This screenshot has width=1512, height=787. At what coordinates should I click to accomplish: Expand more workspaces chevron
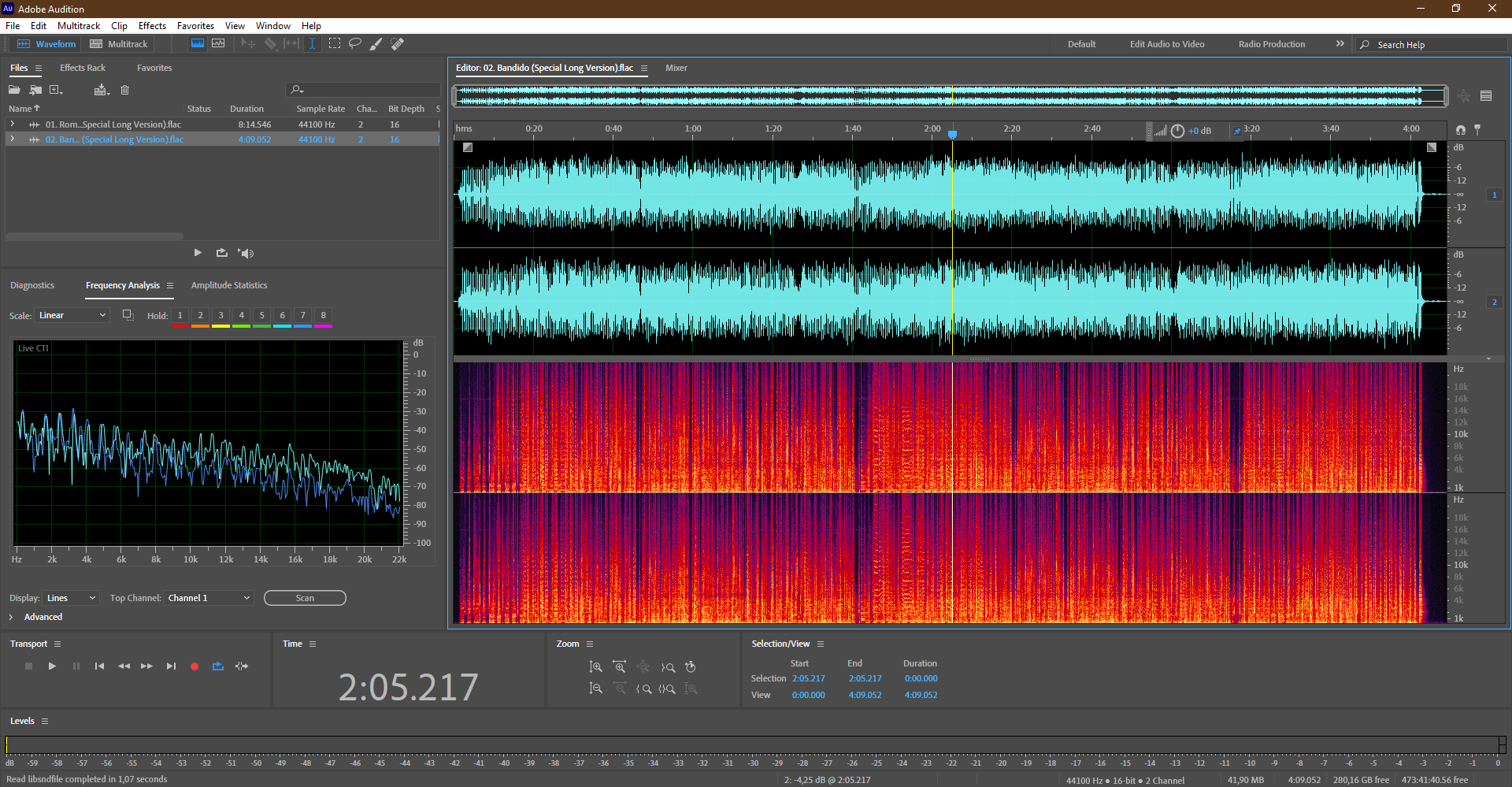1340,44
